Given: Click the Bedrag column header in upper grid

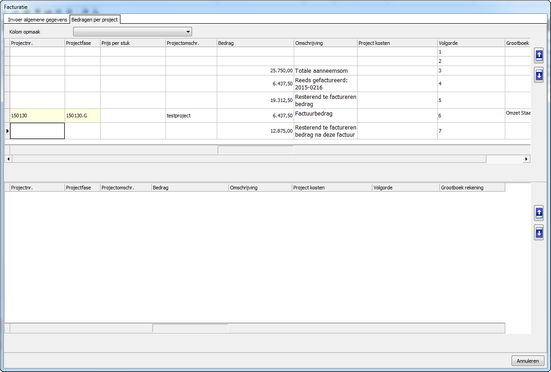Looking at the screenshot, I should [x=255, y=43].
